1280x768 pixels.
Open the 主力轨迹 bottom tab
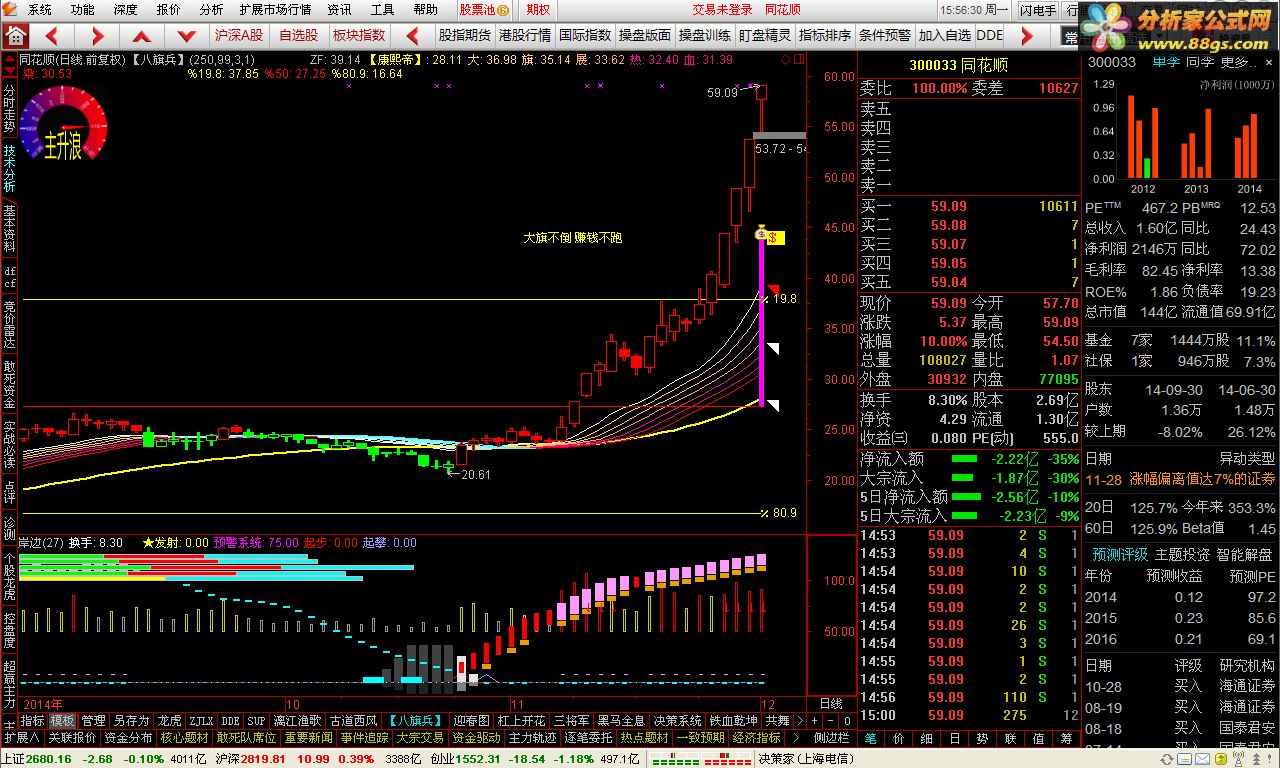[532, 737]
